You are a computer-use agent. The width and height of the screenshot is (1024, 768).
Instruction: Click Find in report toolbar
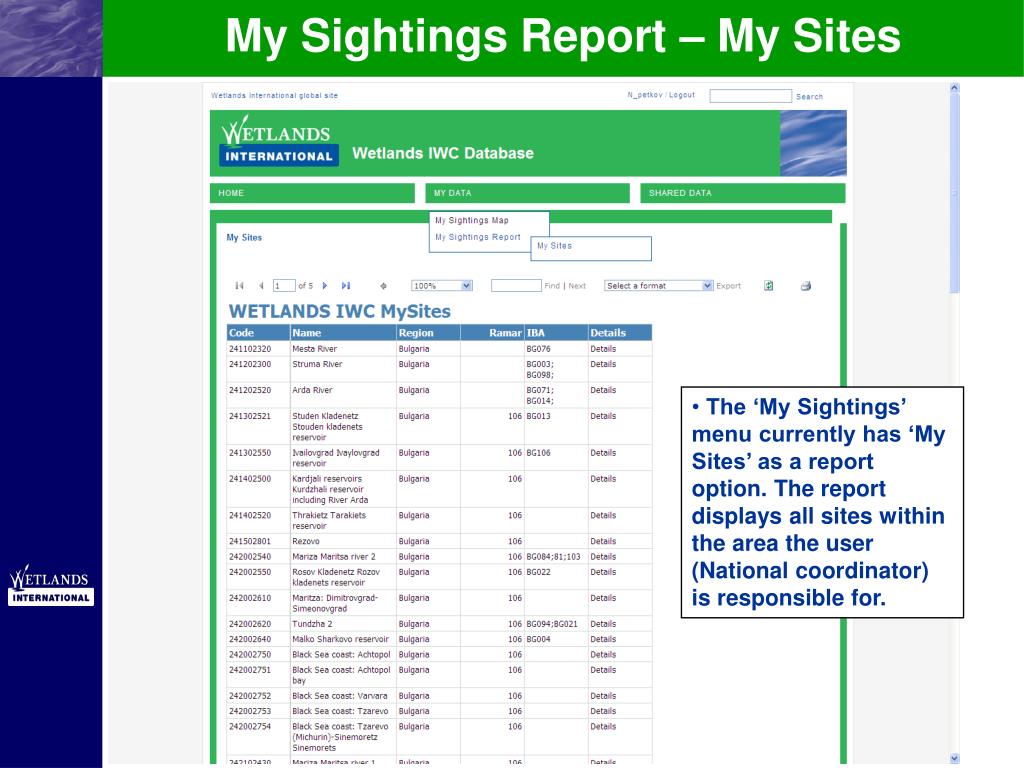(552, 286)
